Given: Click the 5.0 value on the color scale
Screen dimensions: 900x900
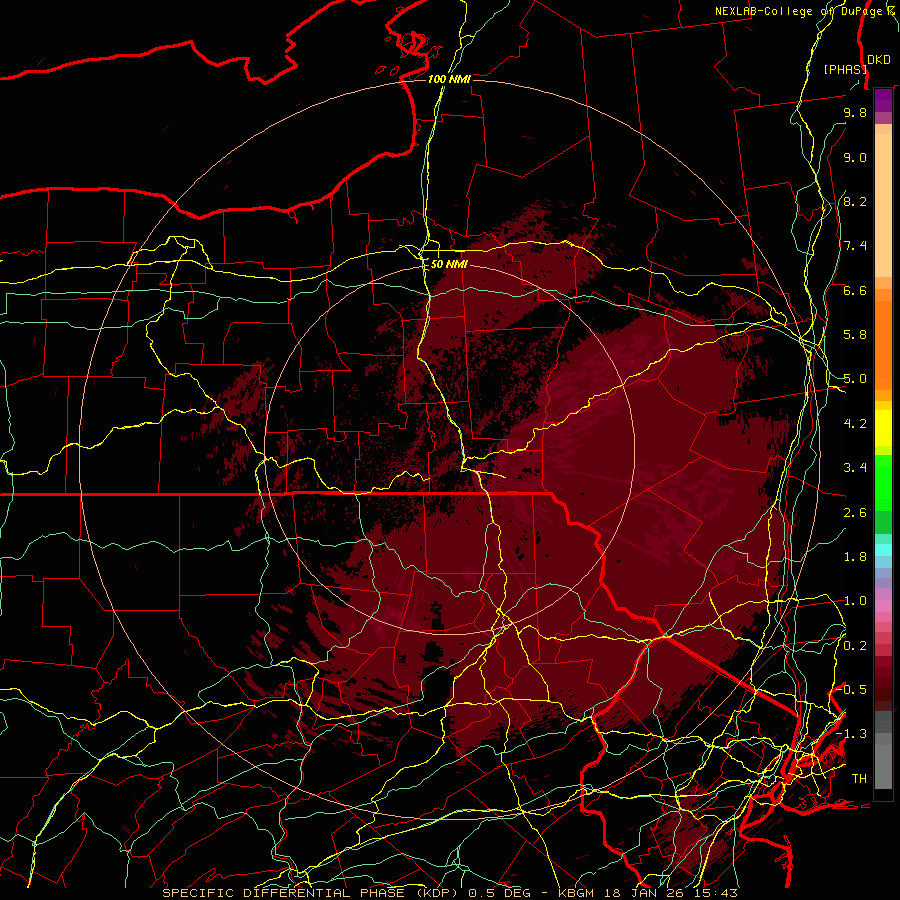Looking at the screenshot, I should [855, 379].
